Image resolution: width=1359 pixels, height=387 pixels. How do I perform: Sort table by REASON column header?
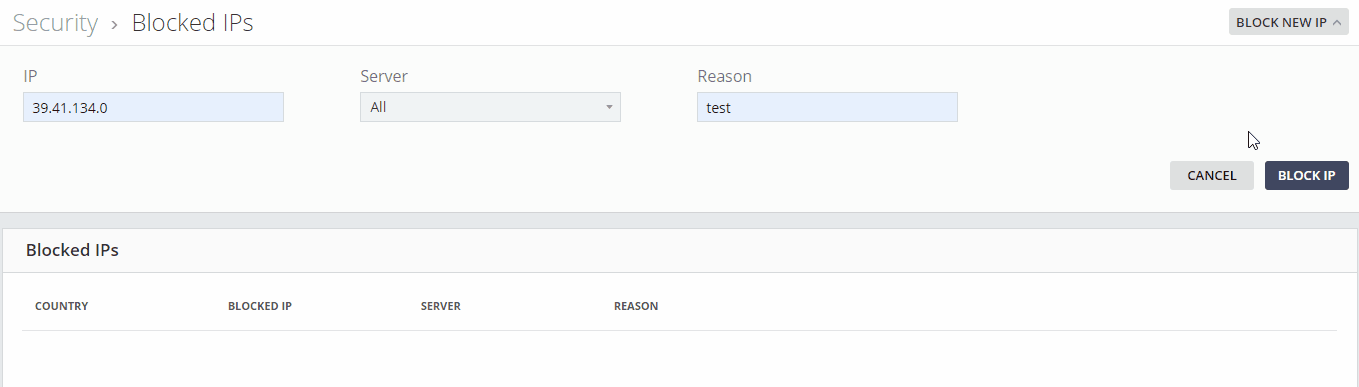[x=636, y=306]
